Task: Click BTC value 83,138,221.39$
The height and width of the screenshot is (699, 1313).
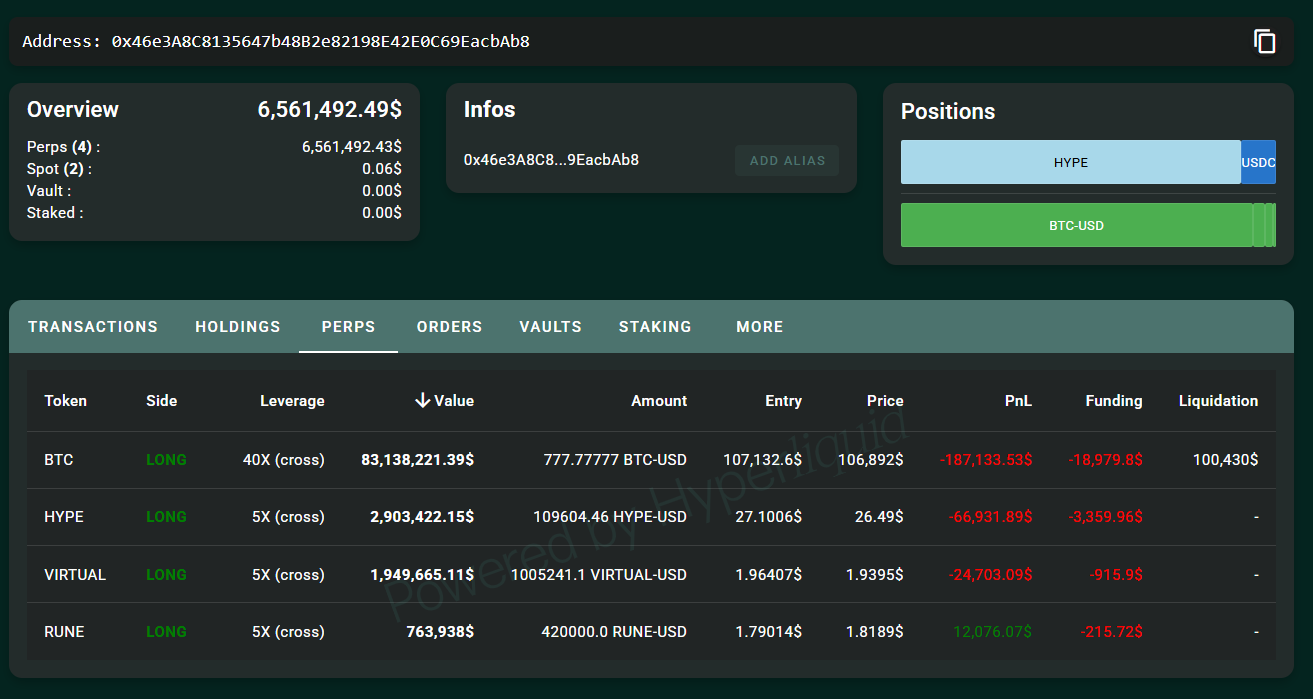Action: click(x=417, y=460)
